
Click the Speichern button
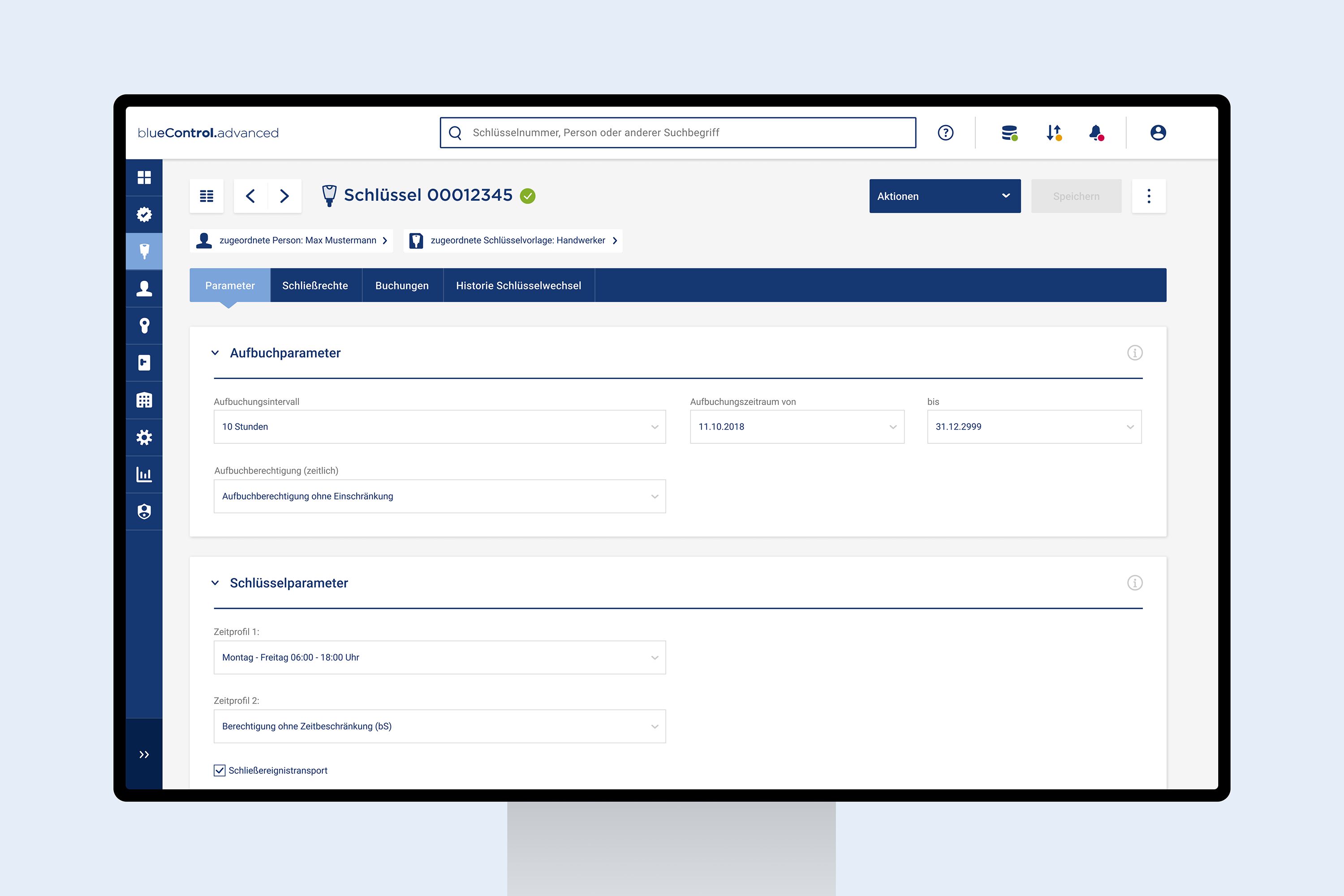point(1076,196)
